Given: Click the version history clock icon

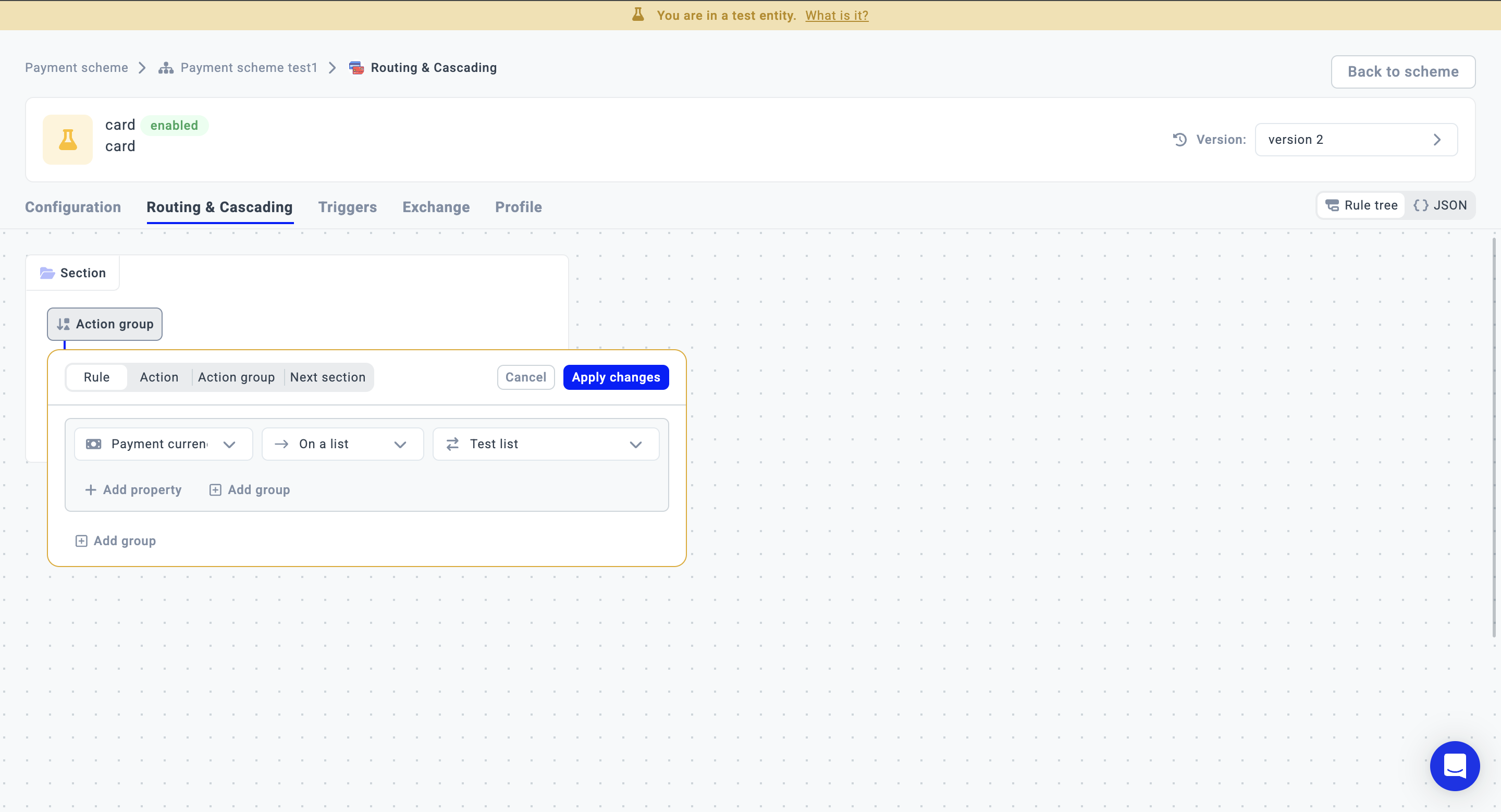Looking at the screenshot, I should 1180,139.
